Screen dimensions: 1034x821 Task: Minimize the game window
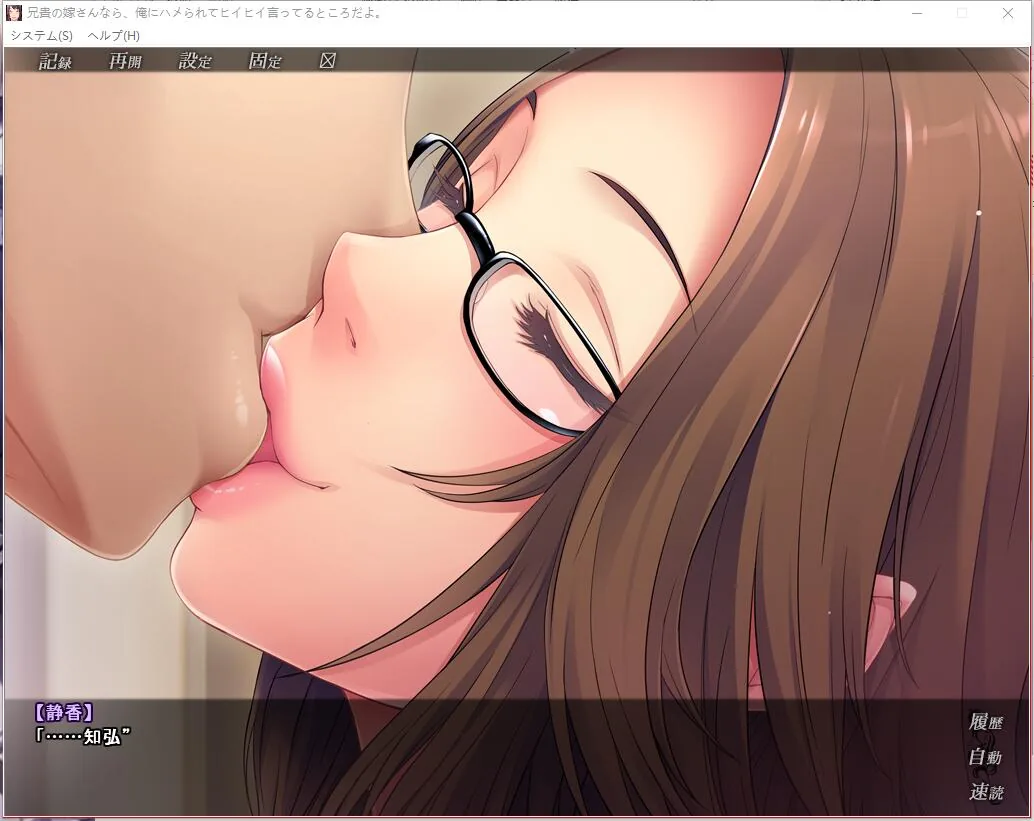[917, 13]
